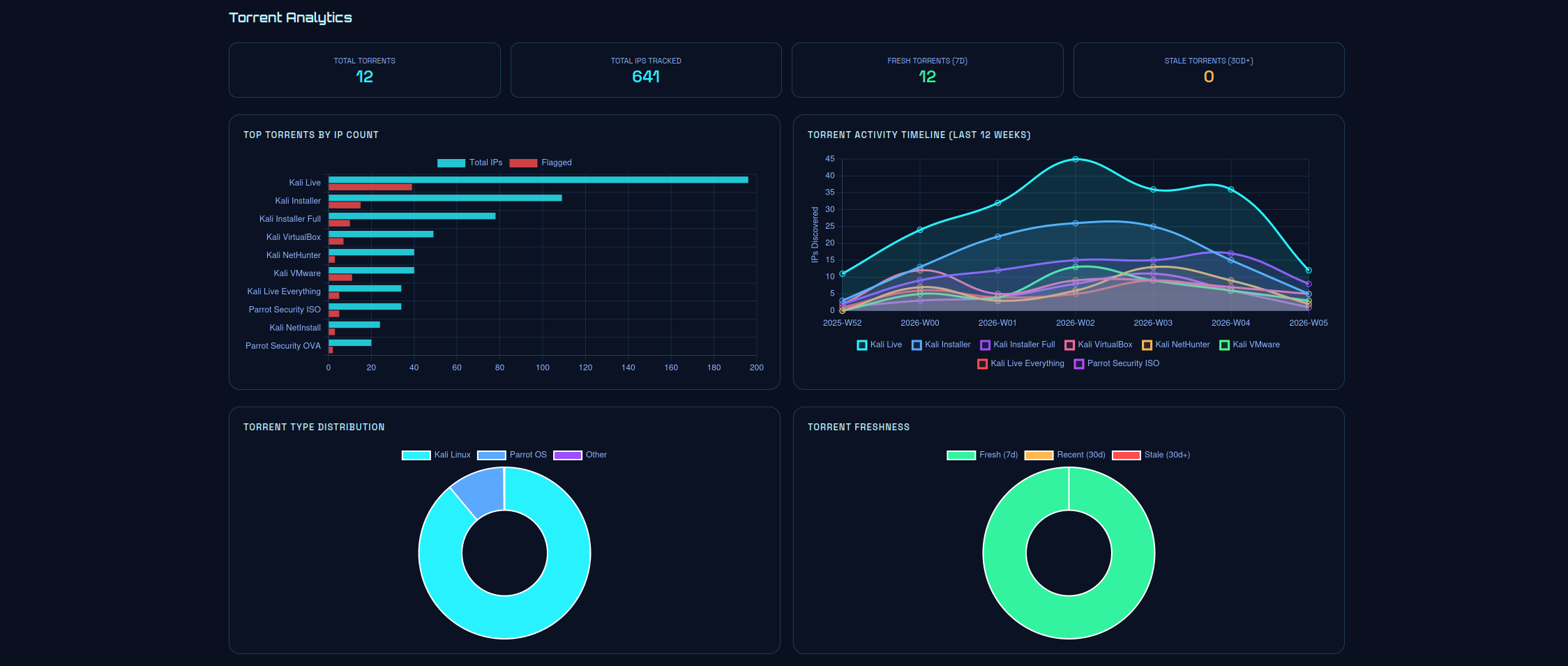
Task: Click the Kali Live bar in top torrents
Action: tap(537, 179)
